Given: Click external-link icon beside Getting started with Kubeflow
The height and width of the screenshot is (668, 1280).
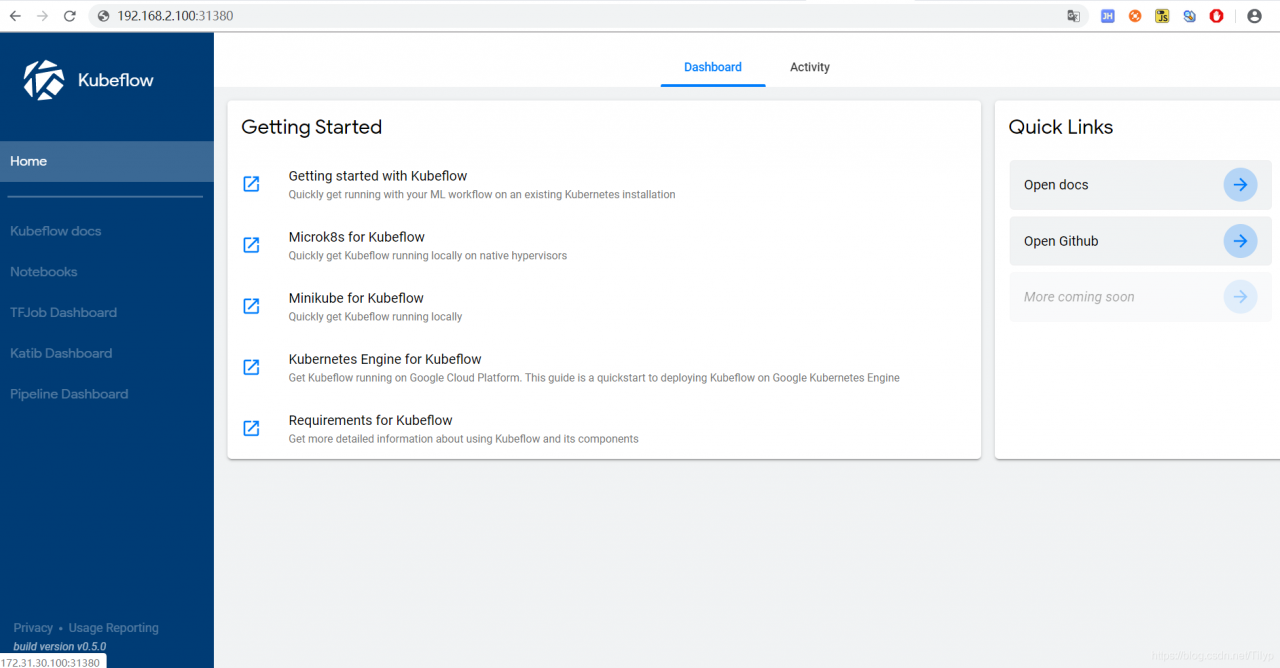Looking at the screenshot, I should pos(252,184).
